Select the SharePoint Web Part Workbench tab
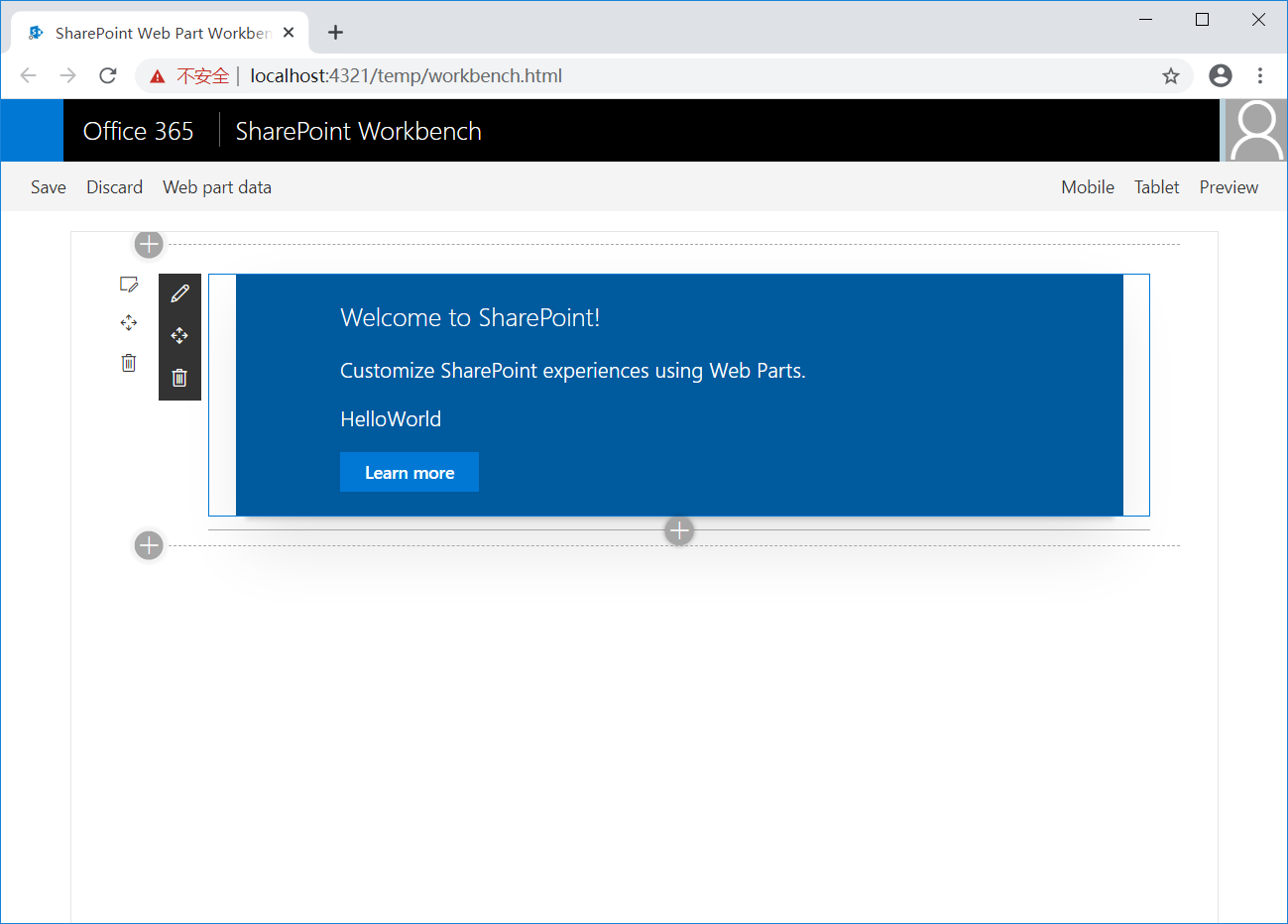Viewport: 1288px width, 924px height. tap(160, 33)
